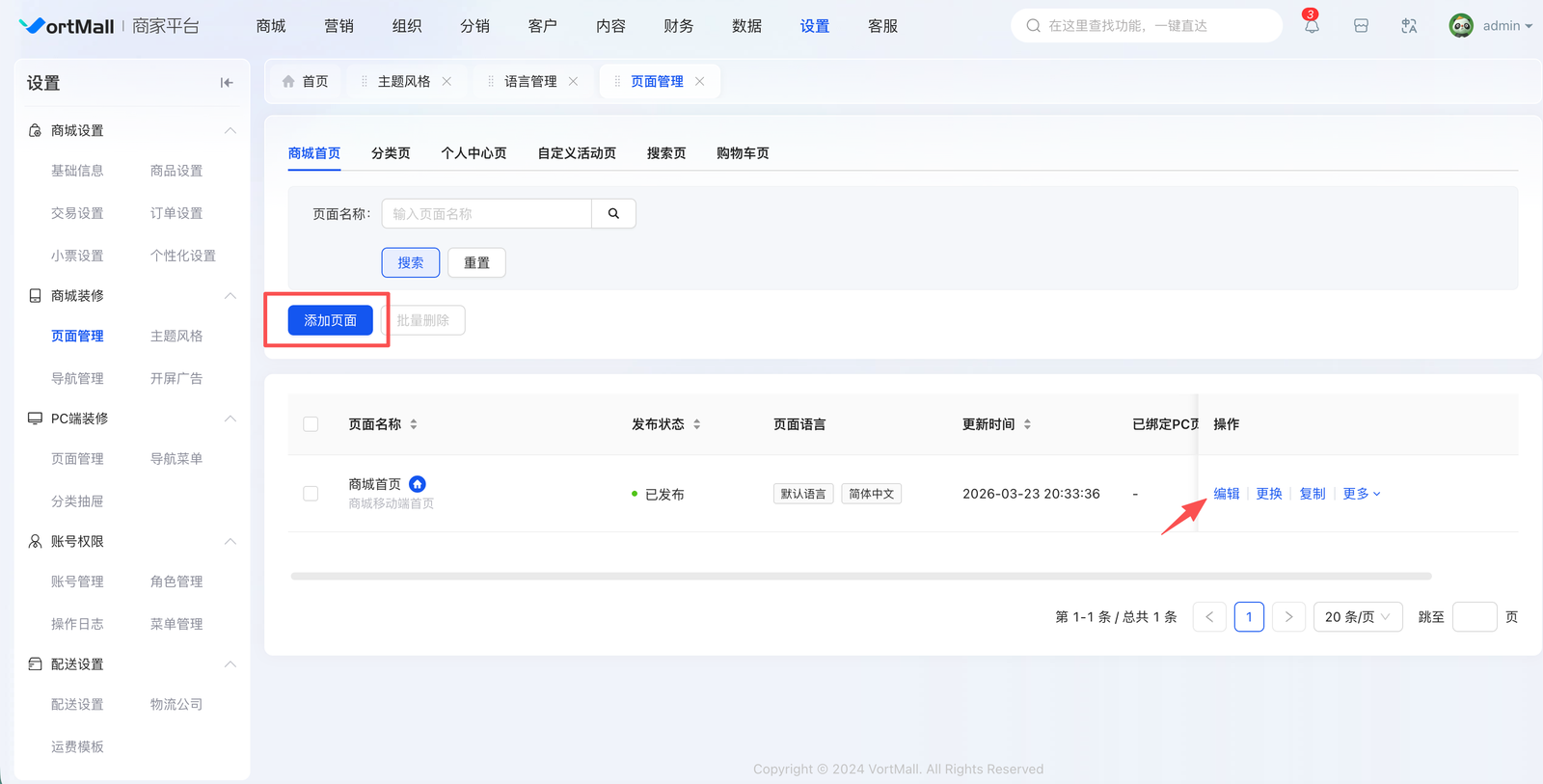The image size is (1543, 784).
Task: Click the 编辑 link for 商城首页
Action: (x=1226, y=494)
